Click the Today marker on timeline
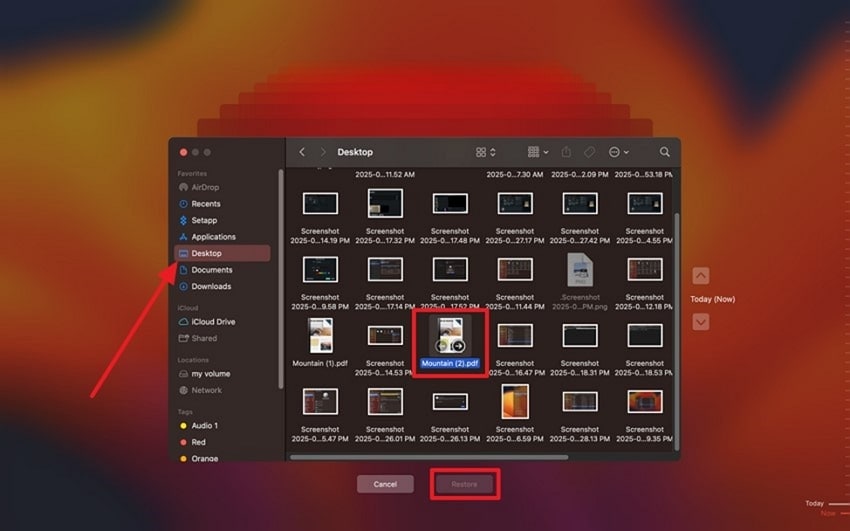The height and width of the screenshot is (531, 850). (814, 503)
